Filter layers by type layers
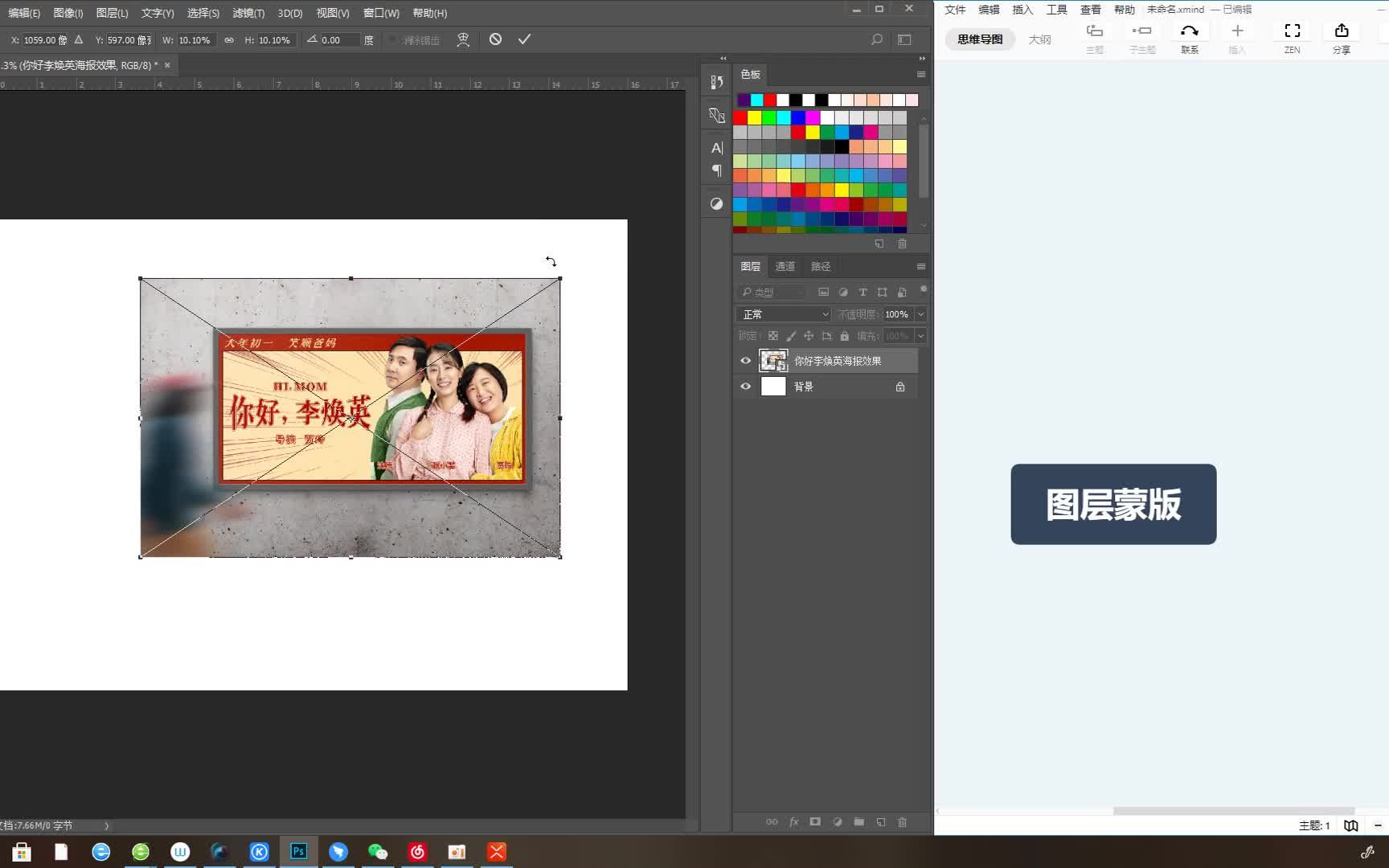1389x868 pixels. (x=862, y=292)
